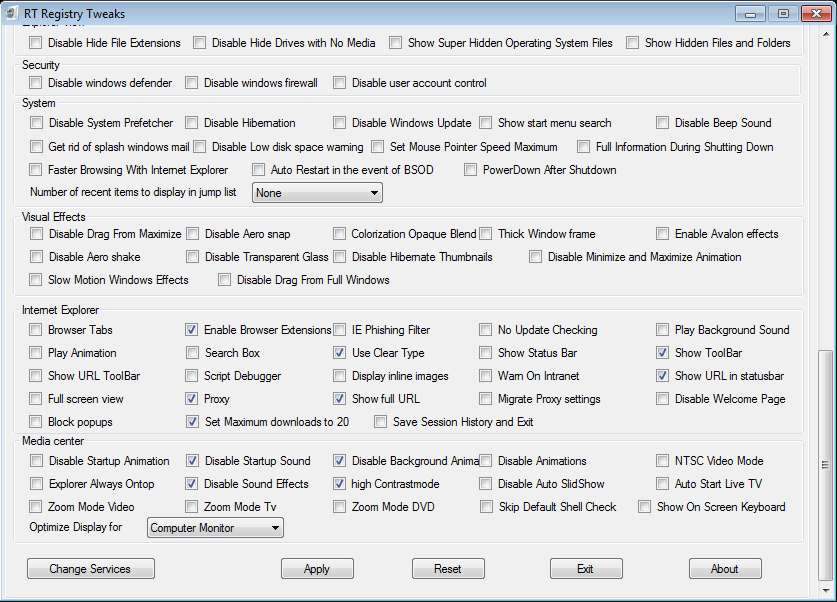The width and height of the screenshot is (837, 602).
Task: Uncheck Disable Startup Sound
Action: tap(193, 461)
